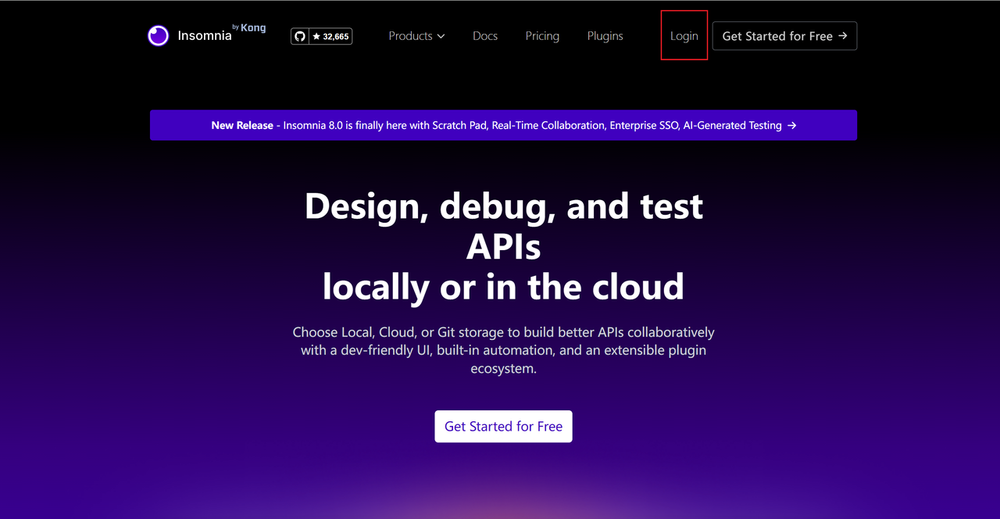Click the arrow icon in the header Get Started button

tap(843, 36)
